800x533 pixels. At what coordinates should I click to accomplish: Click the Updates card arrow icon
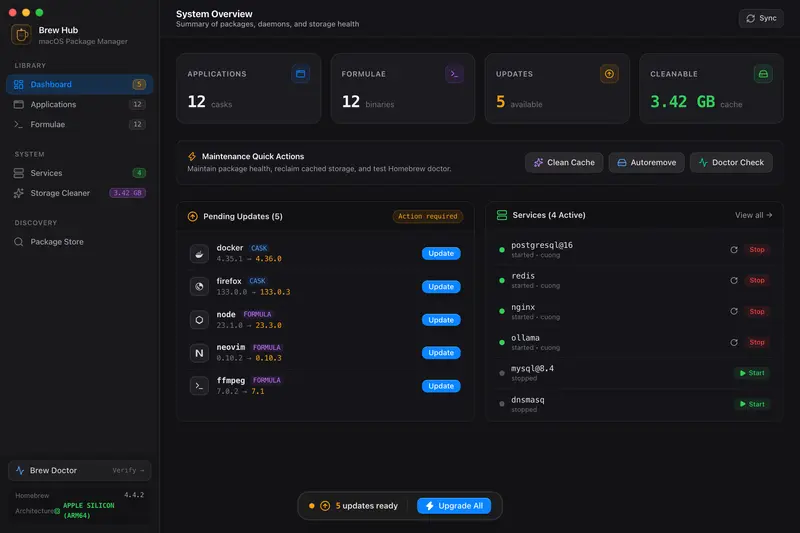click(609, 74)
